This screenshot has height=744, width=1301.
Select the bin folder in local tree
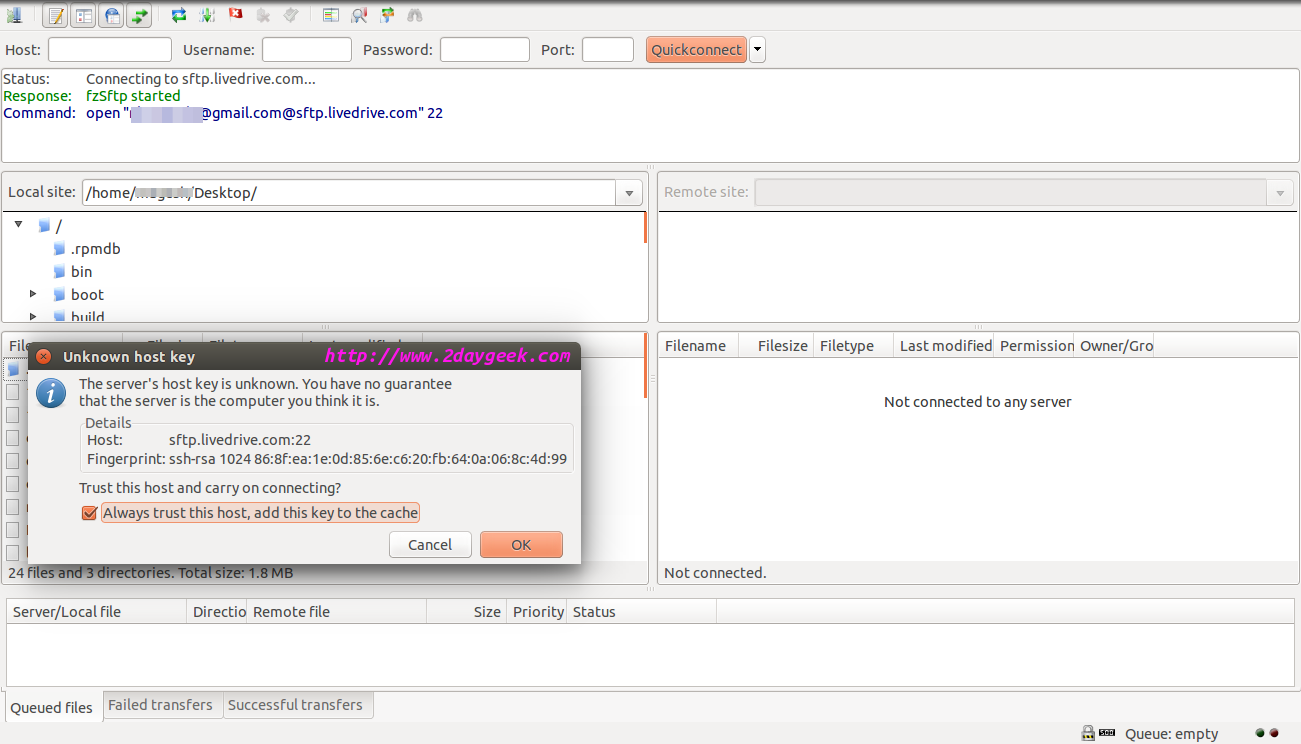[x=81, y=272]
